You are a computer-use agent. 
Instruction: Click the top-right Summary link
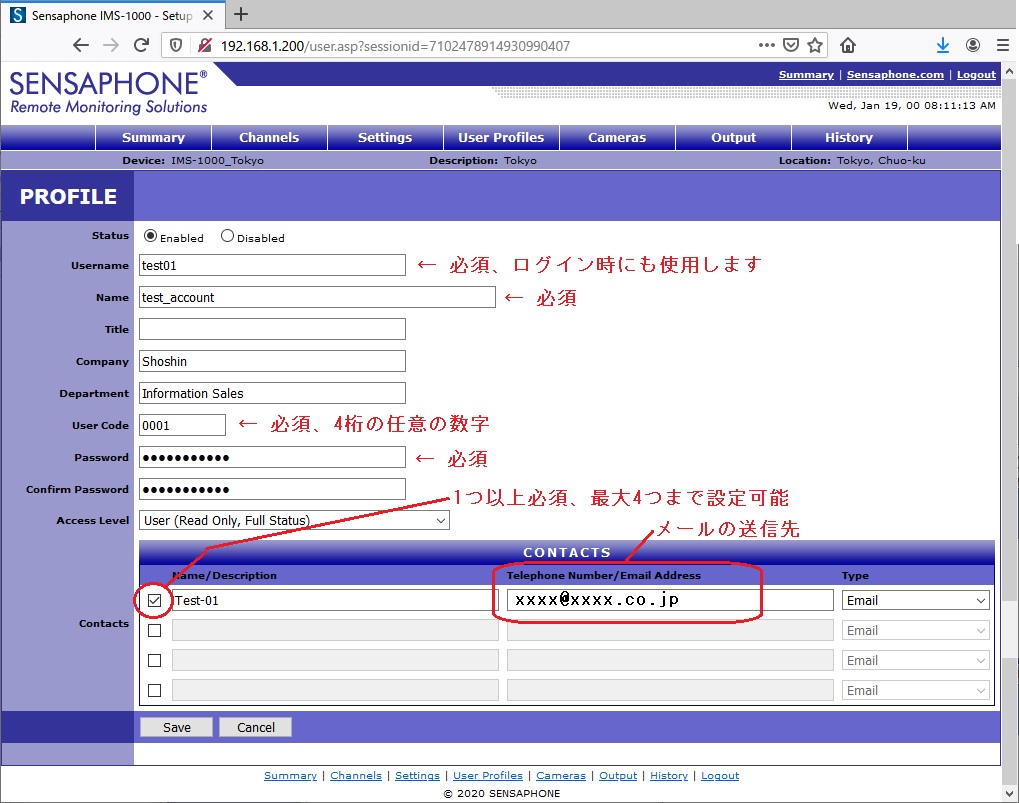(806, 75)
